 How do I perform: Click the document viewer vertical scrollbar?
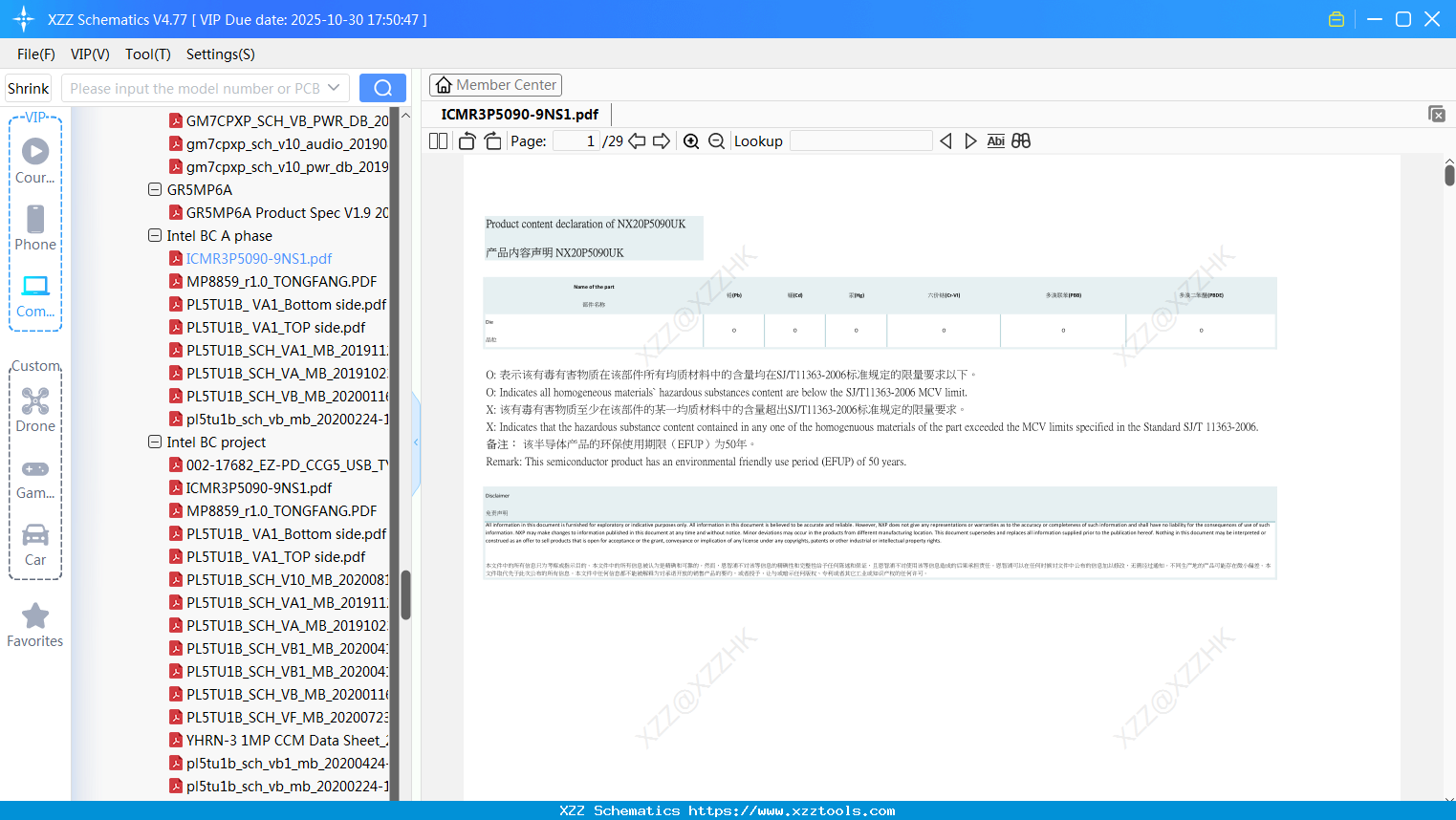(1449, 175)
